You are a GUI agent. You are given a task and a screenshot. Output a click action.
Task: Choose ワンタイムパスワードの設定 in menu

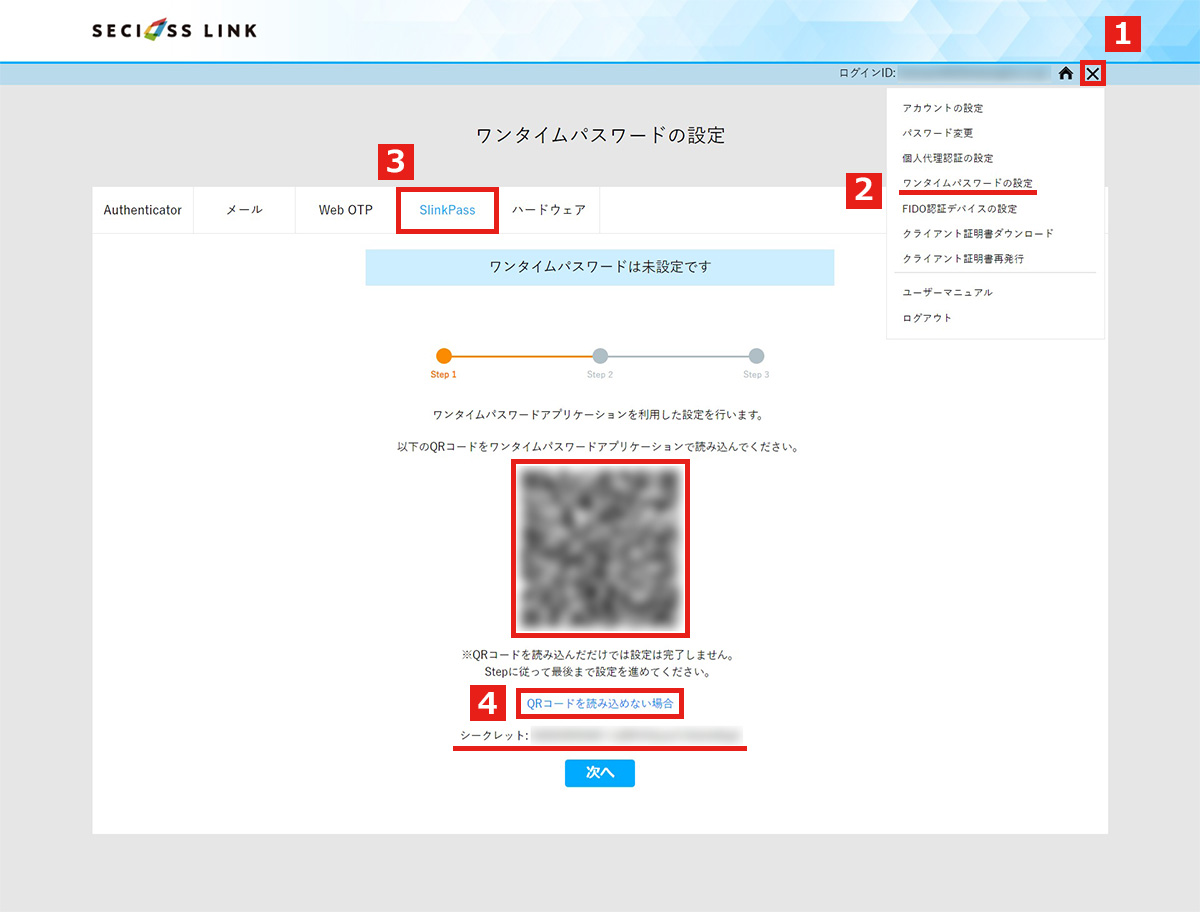pyautogui.click(x=967, y=183)
